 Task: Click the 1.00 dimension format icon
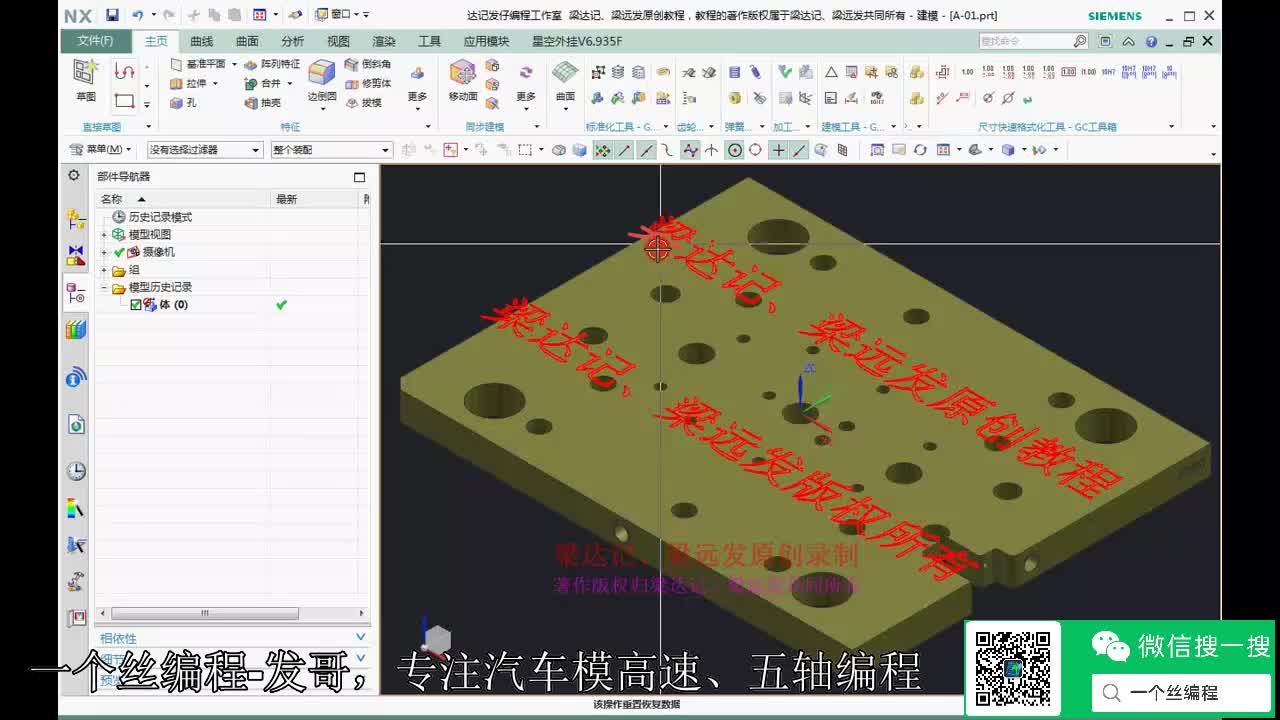tap(967, 72)
